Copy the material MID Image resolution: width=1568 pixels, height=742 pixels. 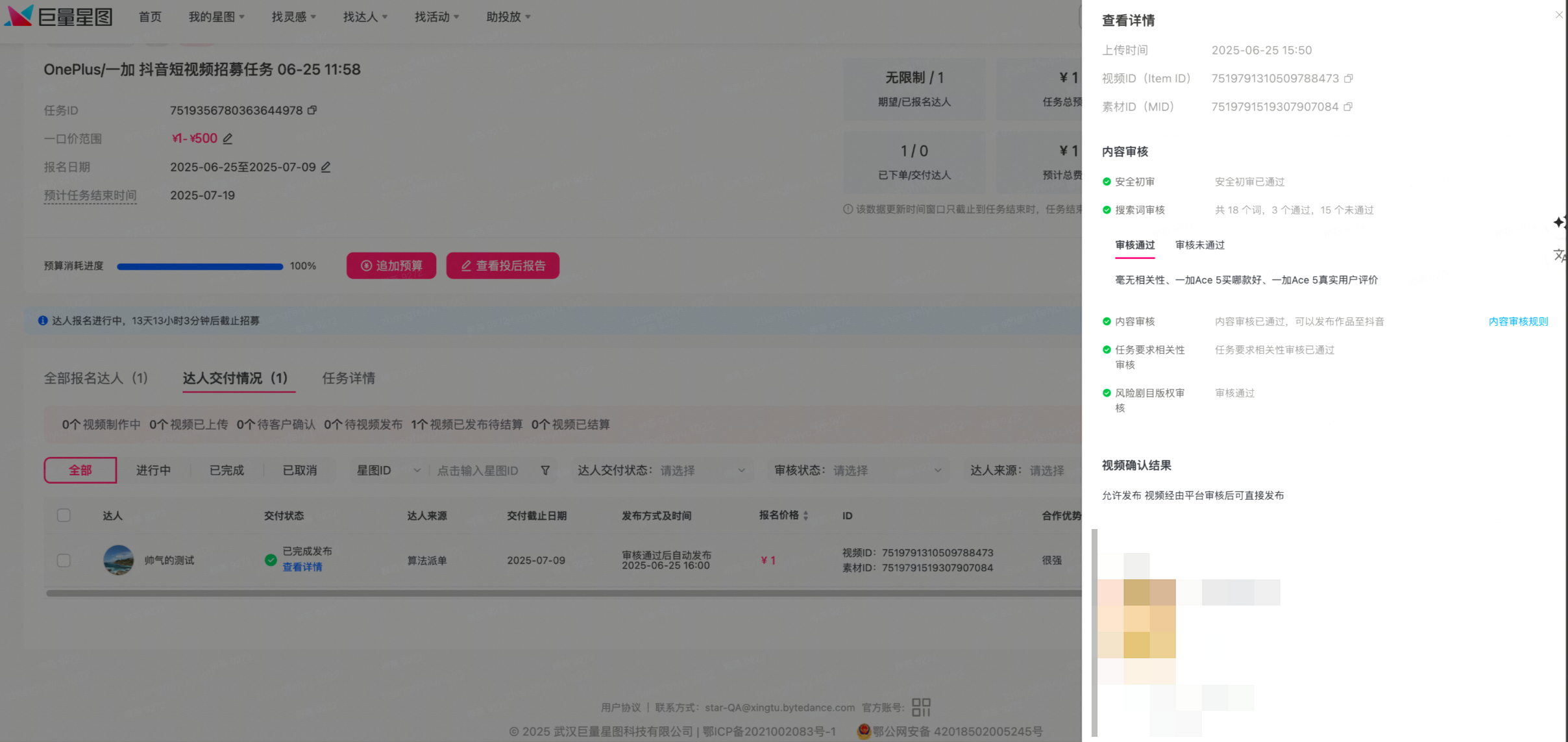pos(1348,107)
